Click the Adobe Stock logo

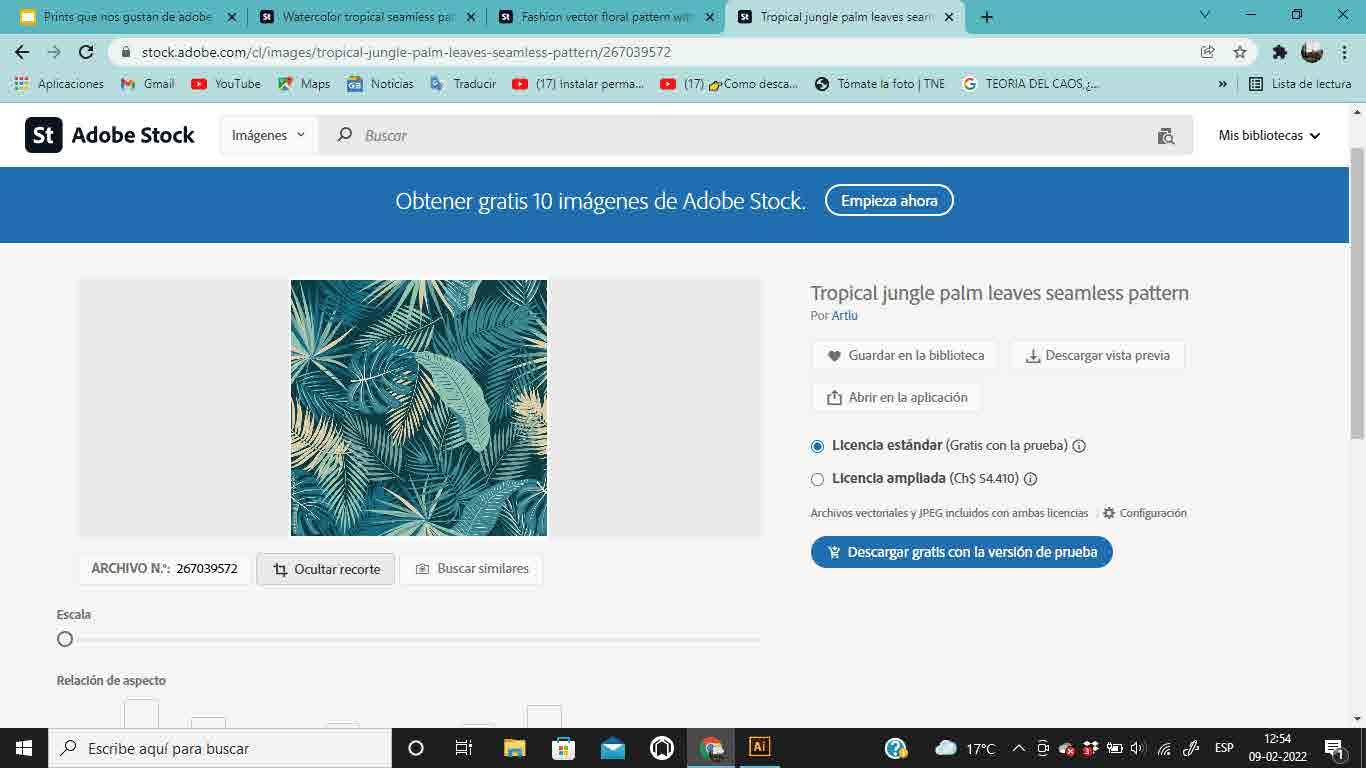tap(110, 135)
